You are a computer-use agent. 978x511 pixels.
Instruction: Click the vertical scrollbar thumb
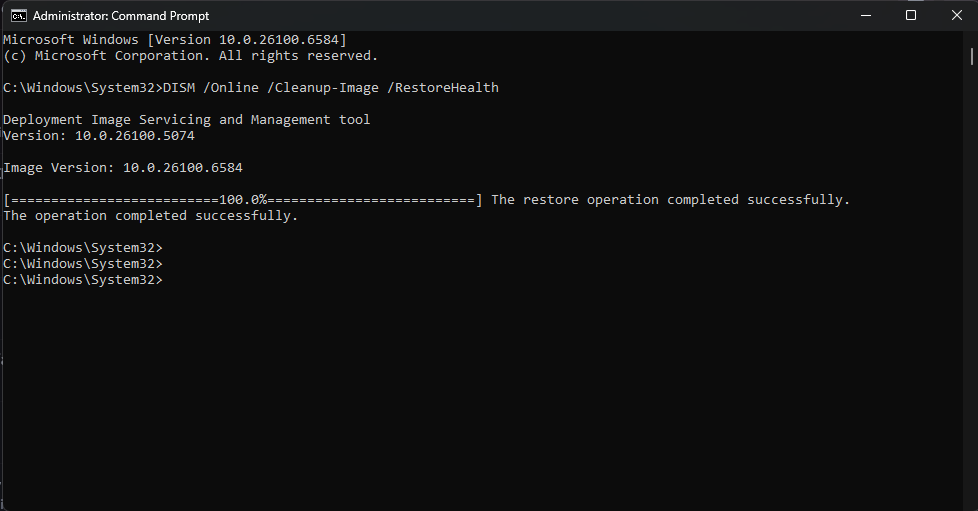(971, 57)
